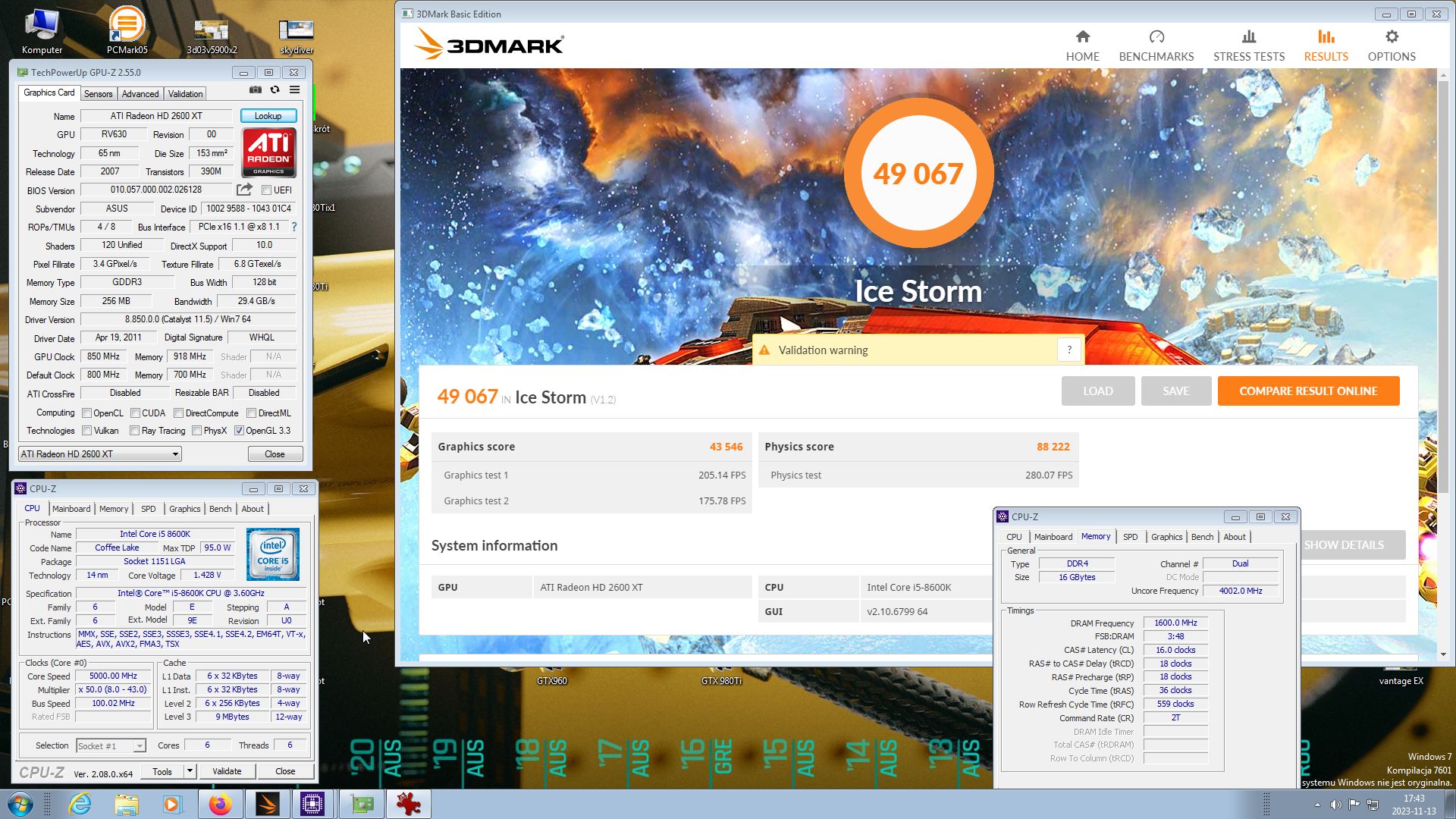
Task: Switch to 3DMark taskbar icon
Action: tap(267, 804)
